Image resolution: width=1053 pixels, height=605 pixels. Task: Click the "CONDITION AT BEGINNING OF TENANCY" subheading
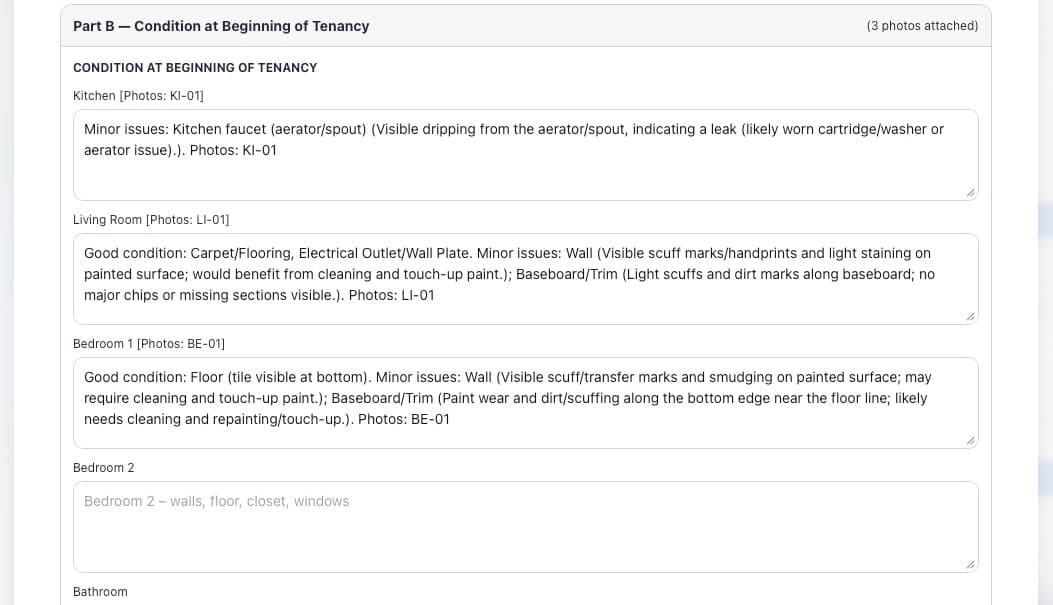tap(195, 68)
